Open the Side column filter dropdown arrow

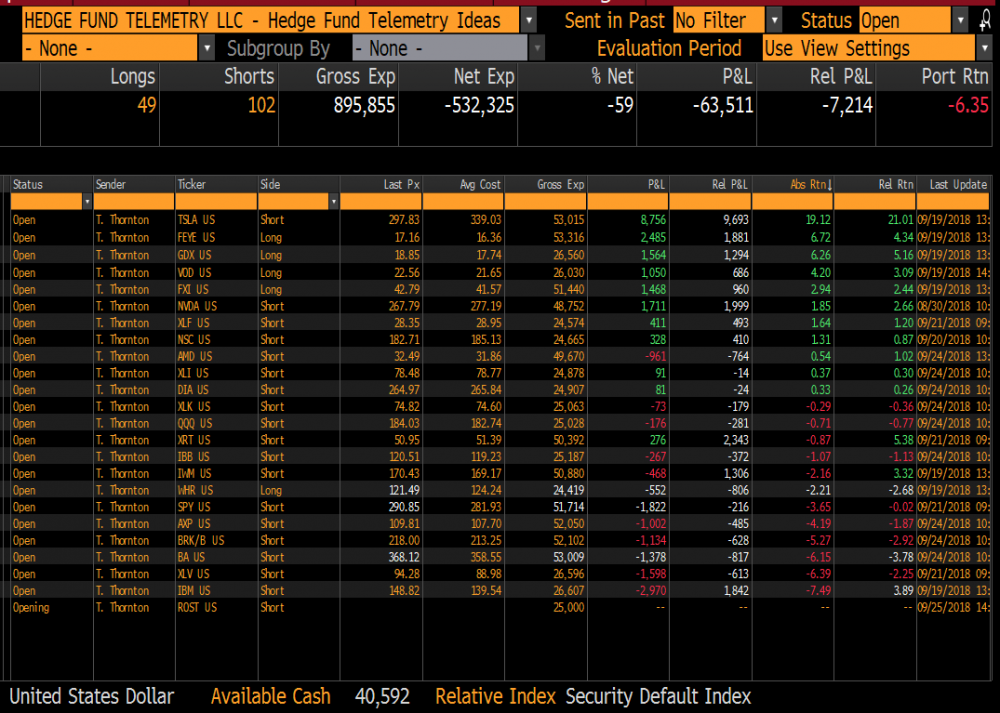(x=333, y=202)
